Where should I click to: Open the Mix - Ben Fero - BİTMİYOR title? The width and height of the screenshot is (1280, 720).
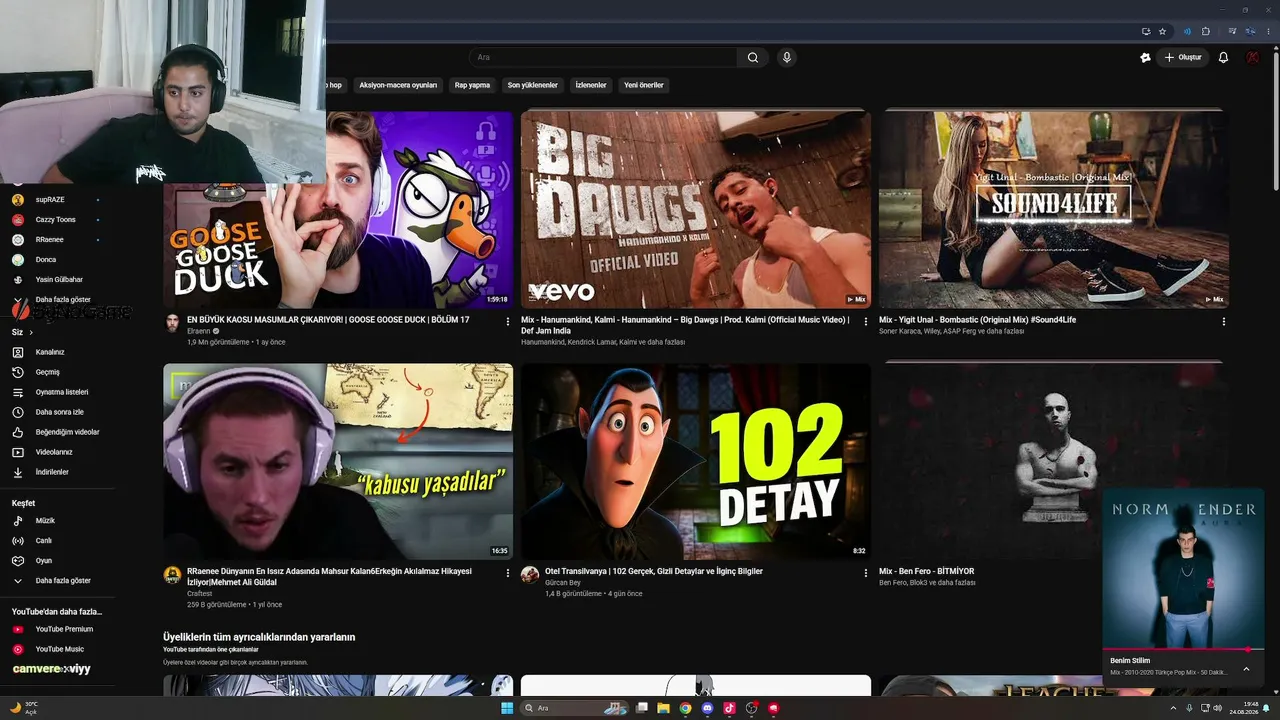926,571
